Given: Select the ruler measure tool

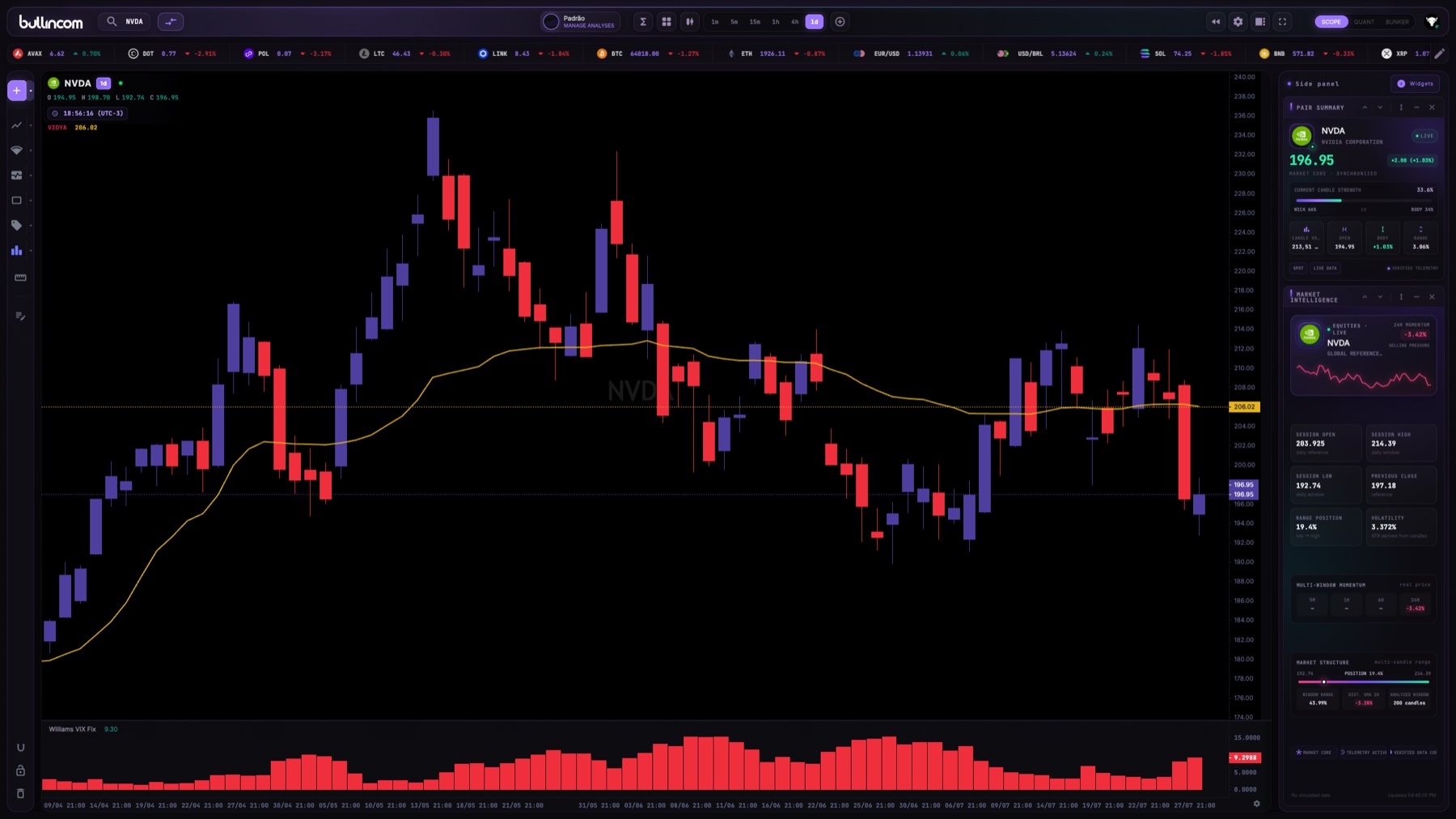Looking at the screenshot, I should point(20,278).
